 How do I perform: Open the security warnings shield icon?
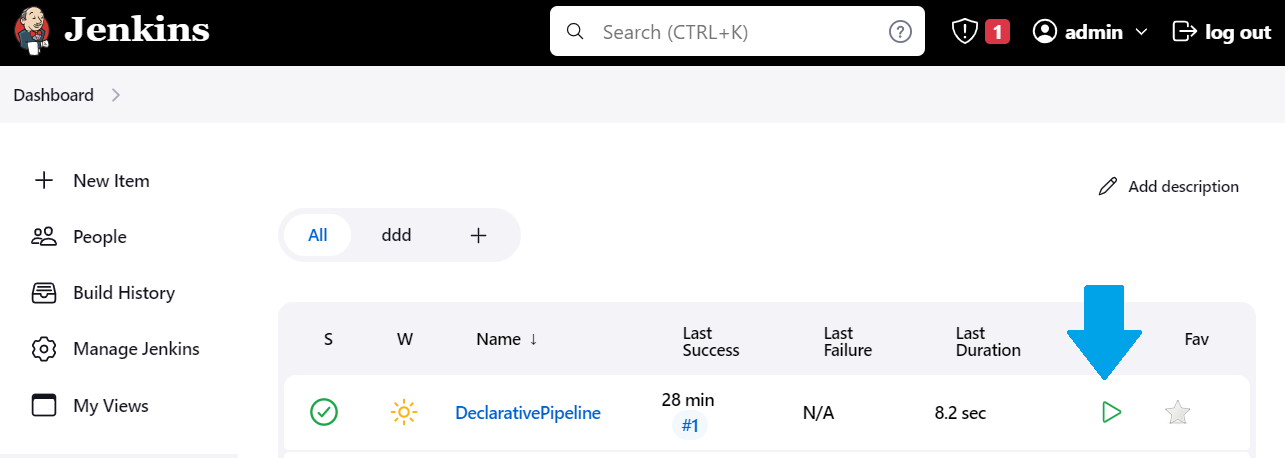964,32
